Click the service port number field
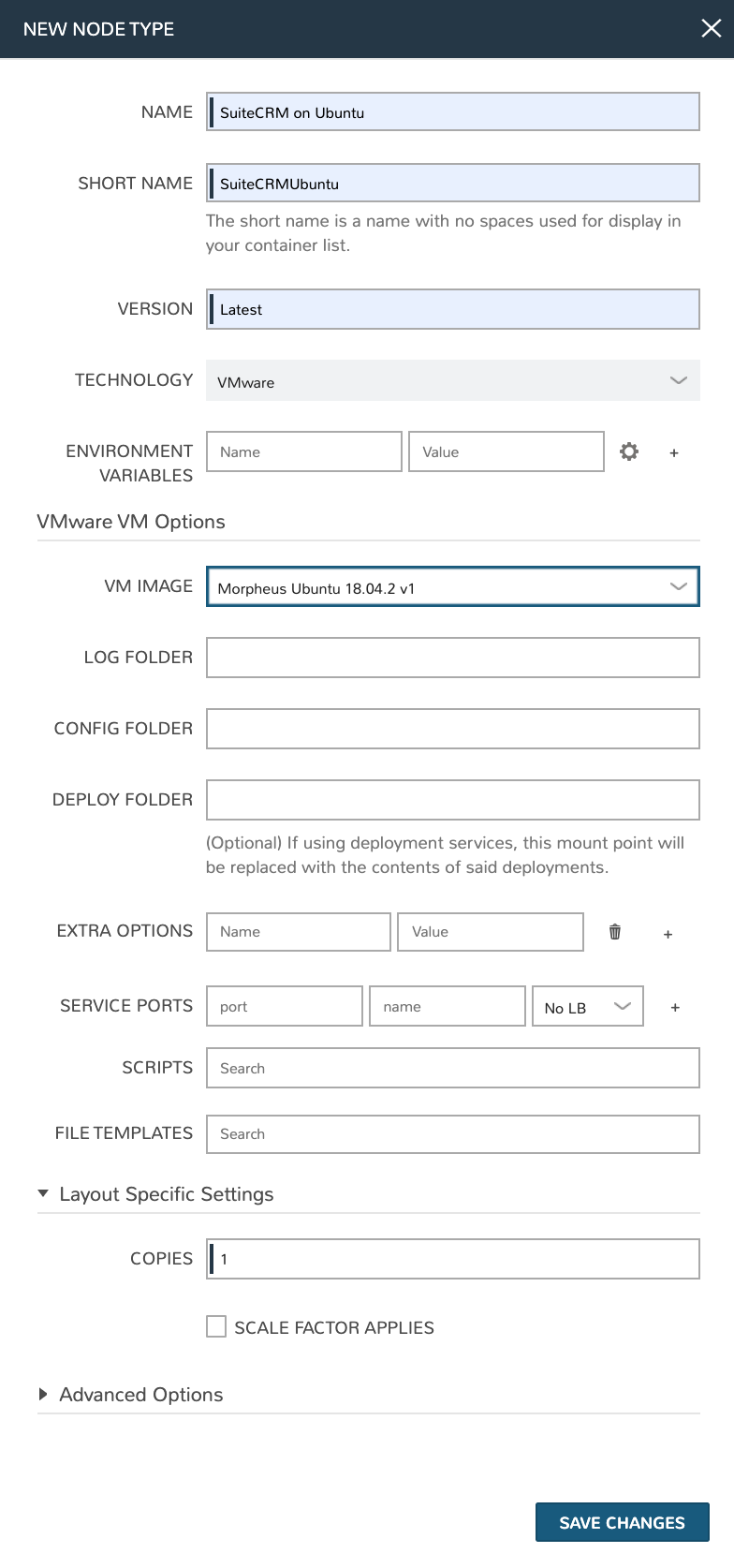734x1568 pixels. [x=284, y=1006]
